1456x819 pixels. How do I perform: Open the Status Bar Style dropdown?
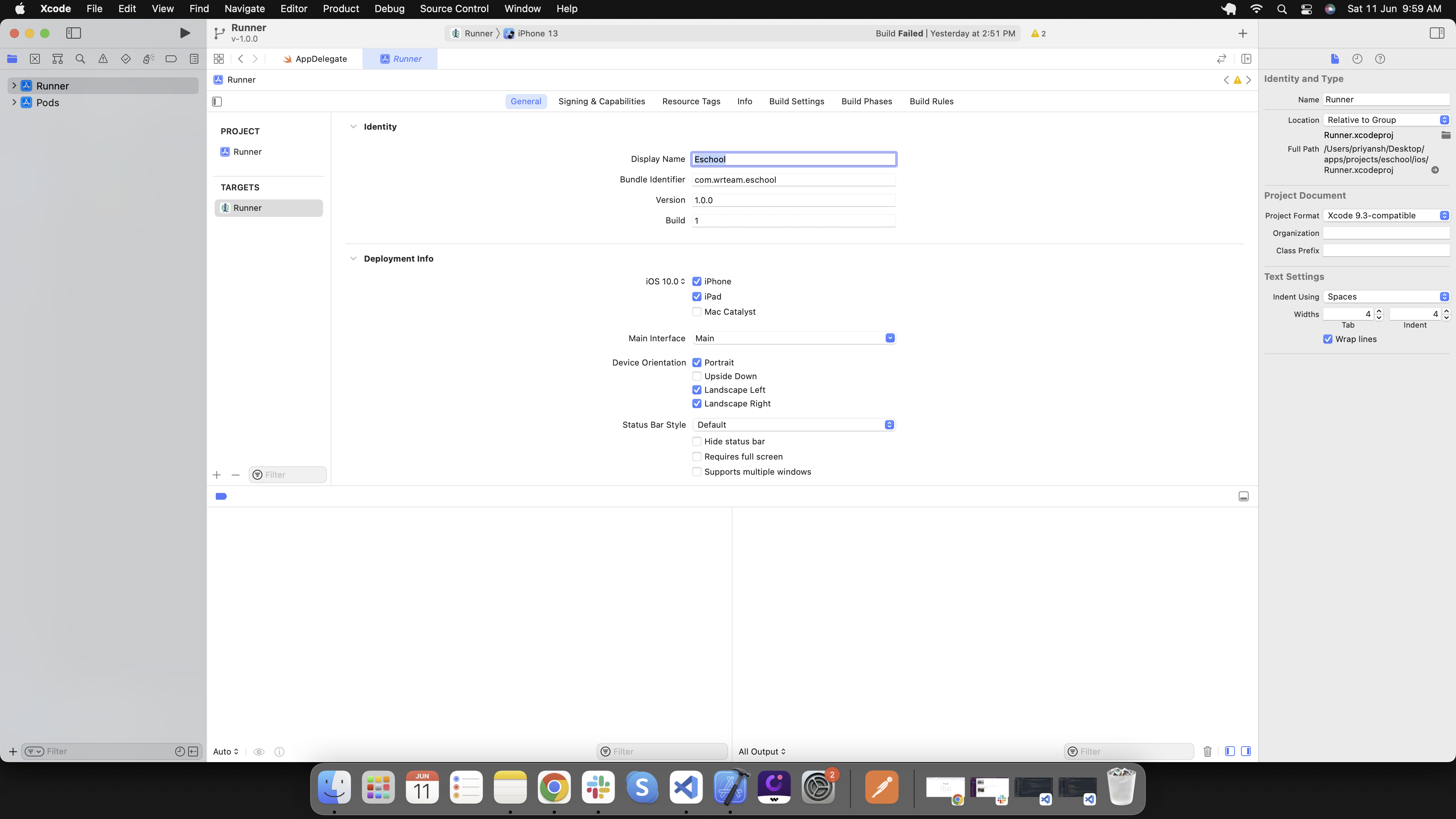(x=794, y=425)
